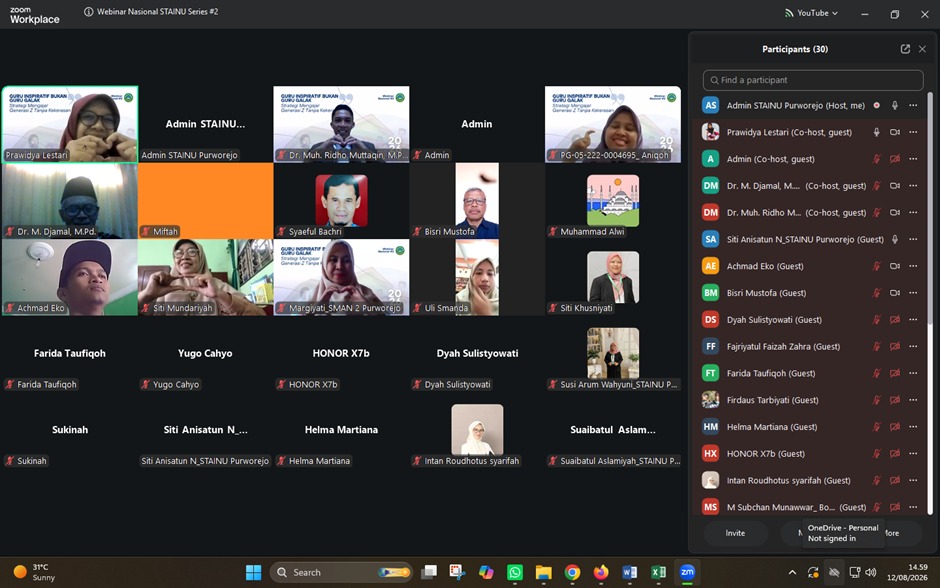The image size is (940, 588).
Task: Click Firdaus Tarbiyati's muted mic icon
Action: pyautogui.click(x=876, y=400)
